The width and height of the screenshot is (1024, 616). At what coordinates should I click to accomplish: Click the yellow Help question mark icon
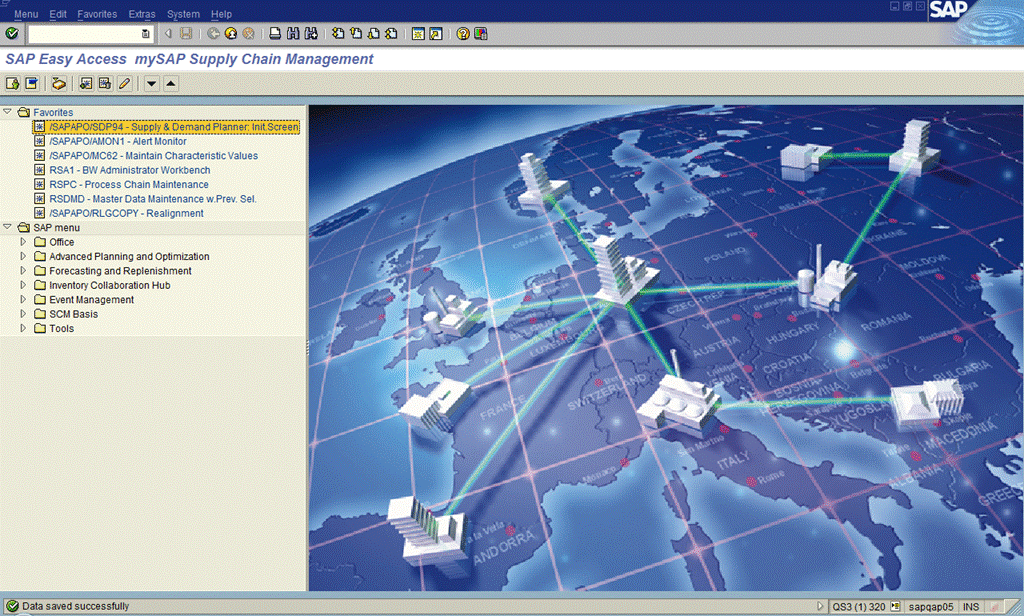point(463,33)
